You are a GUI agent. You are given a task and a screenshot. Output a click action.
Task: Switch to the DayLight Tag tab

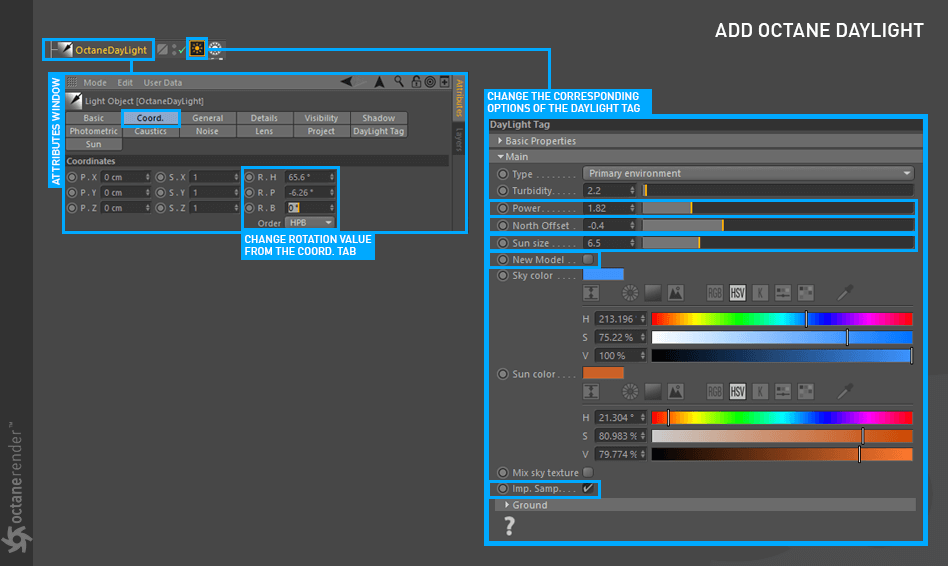click(378, 131)
